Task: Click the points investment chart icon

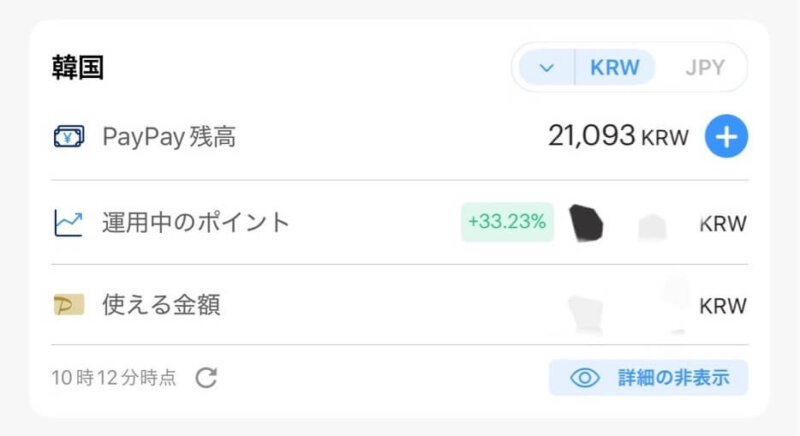Action: click(69, 222)
